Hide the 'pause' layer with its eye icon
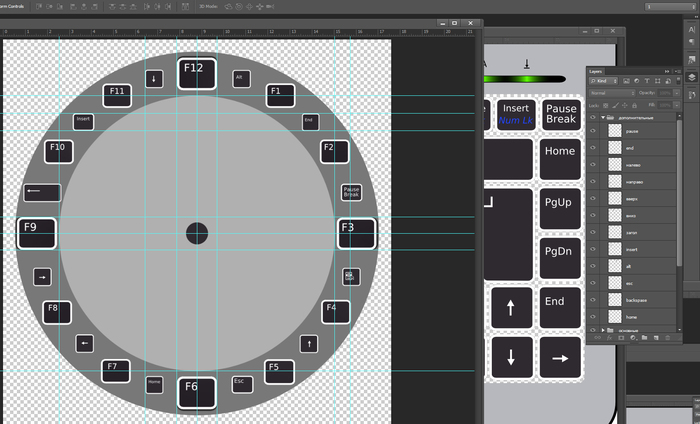The height and width of the screenshot is (424, 700). 594,131
